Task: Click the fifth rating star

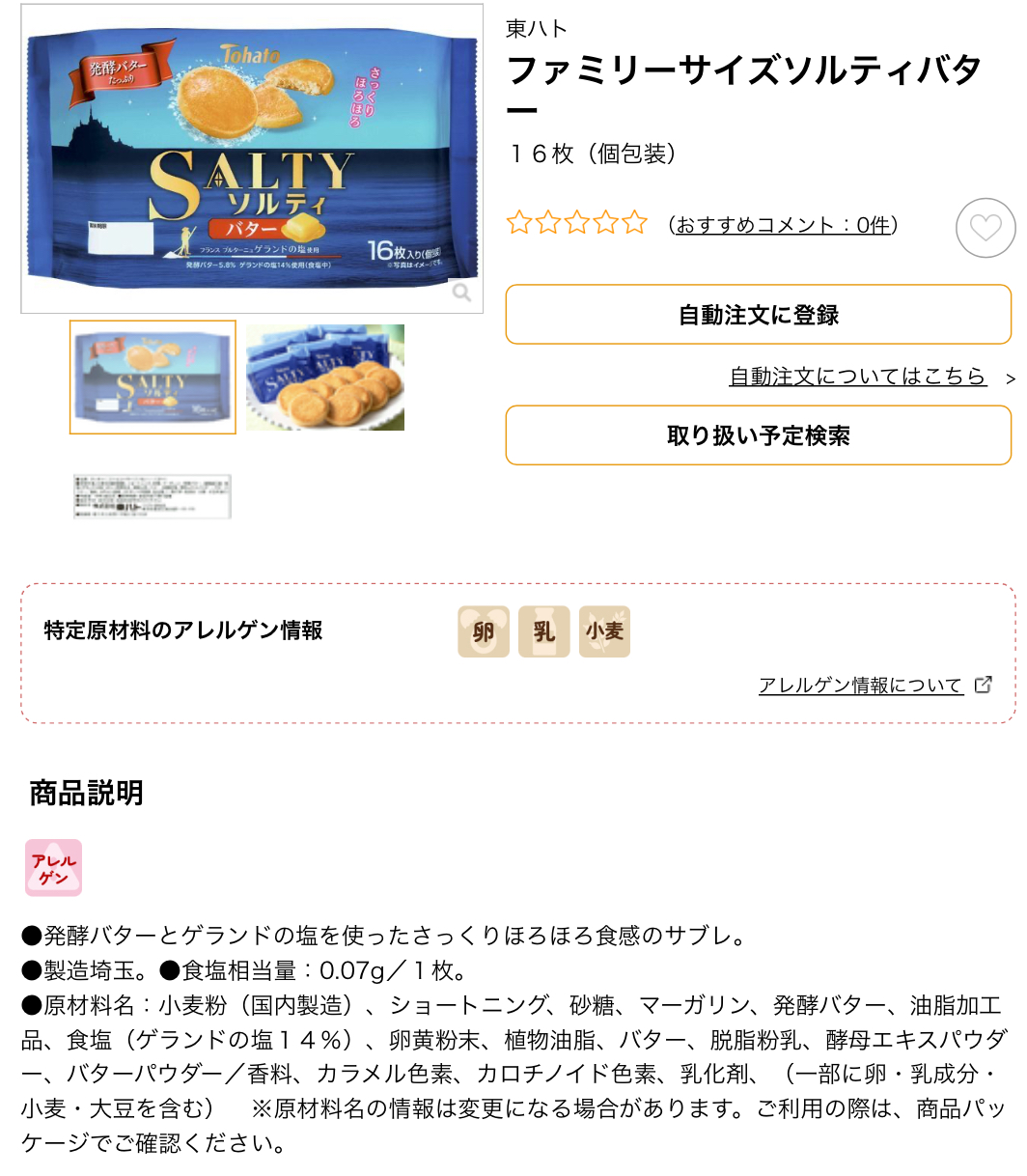Action: click(x=634, y=223)
